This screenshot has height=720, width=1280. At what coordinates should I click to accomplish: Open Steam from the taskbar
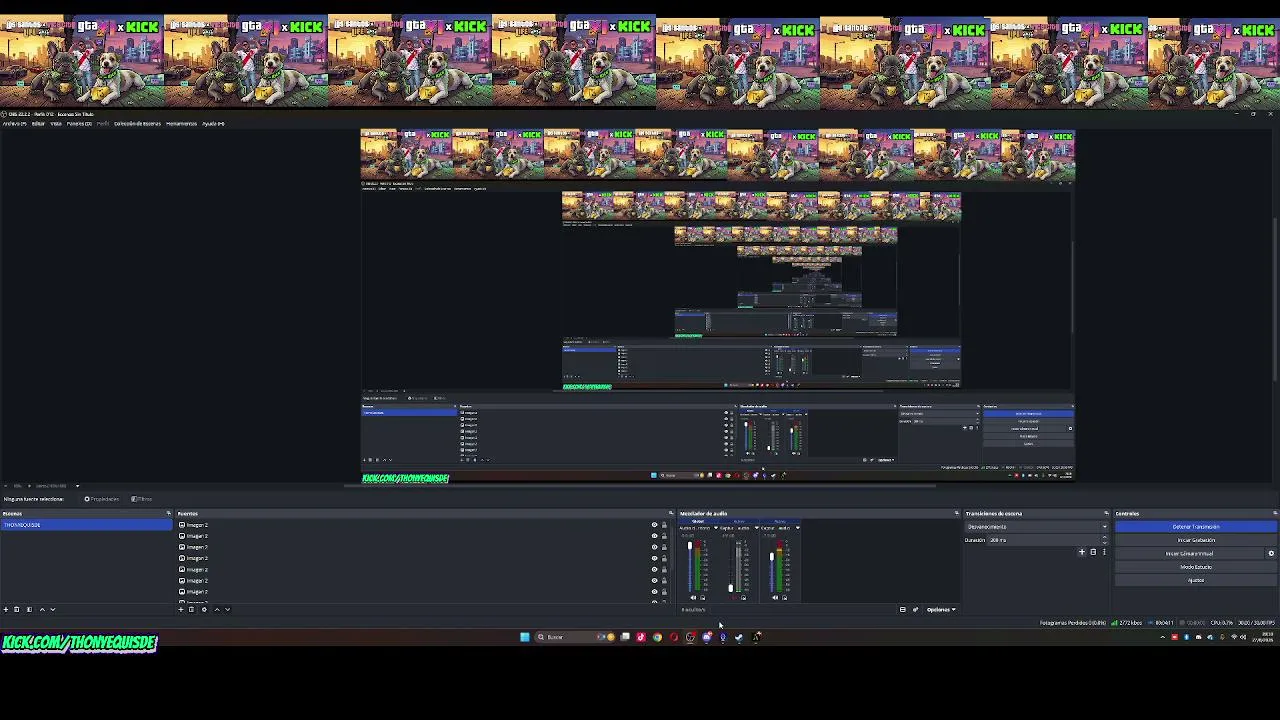pos(738,637)
